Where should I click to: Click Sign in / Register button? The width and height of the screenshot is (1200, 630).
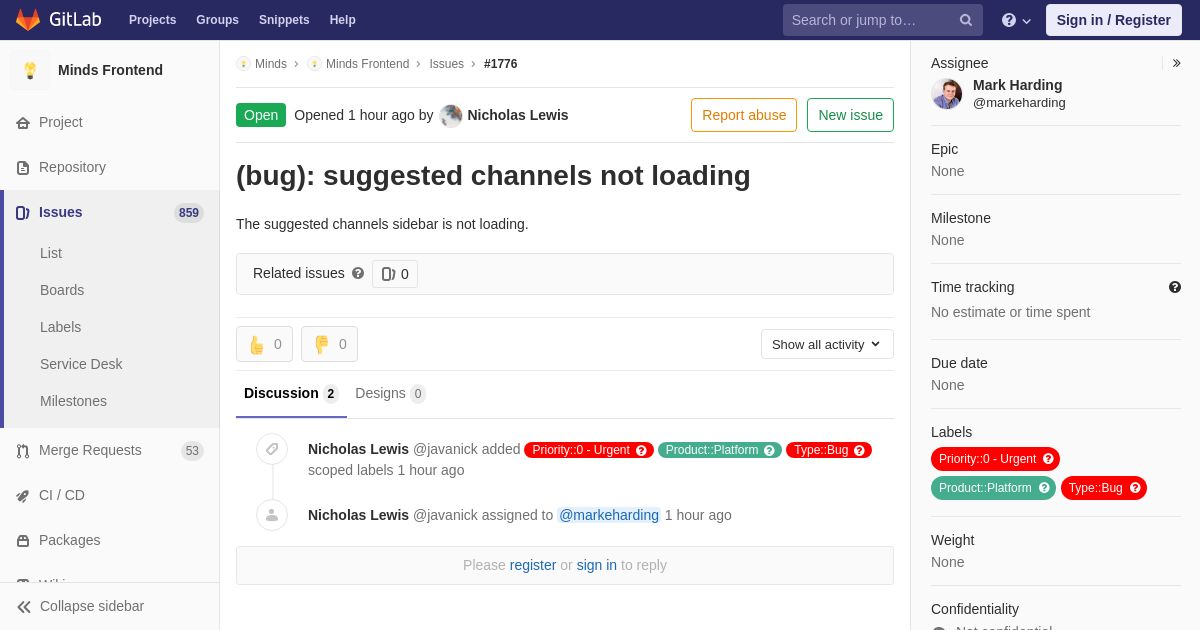[x=1114, y=20]
